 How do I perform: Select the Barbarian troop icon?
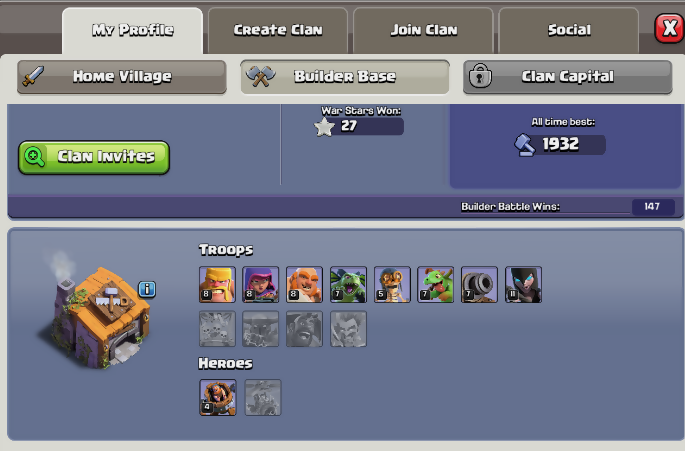[x=217, y=284]
